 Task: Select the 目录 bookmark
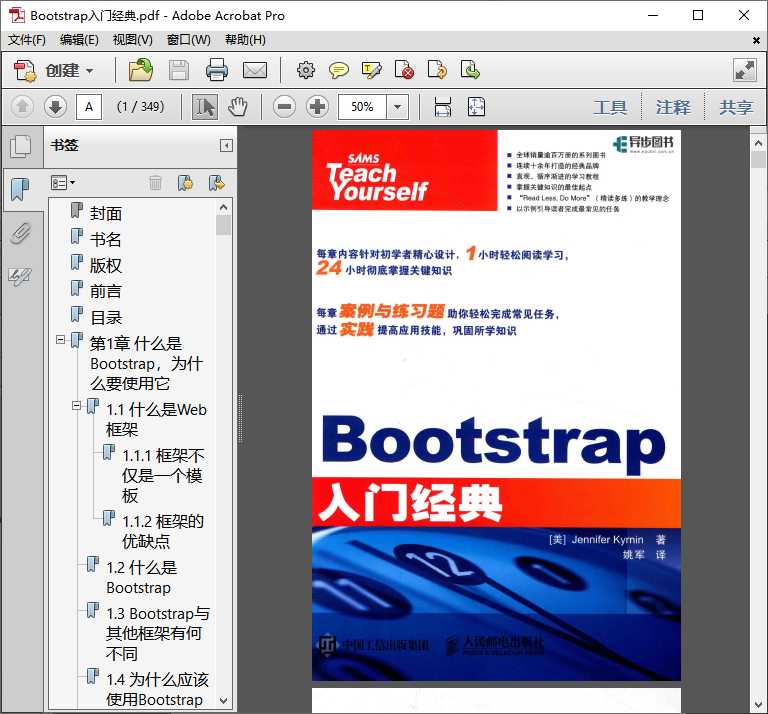click(106, 318)
